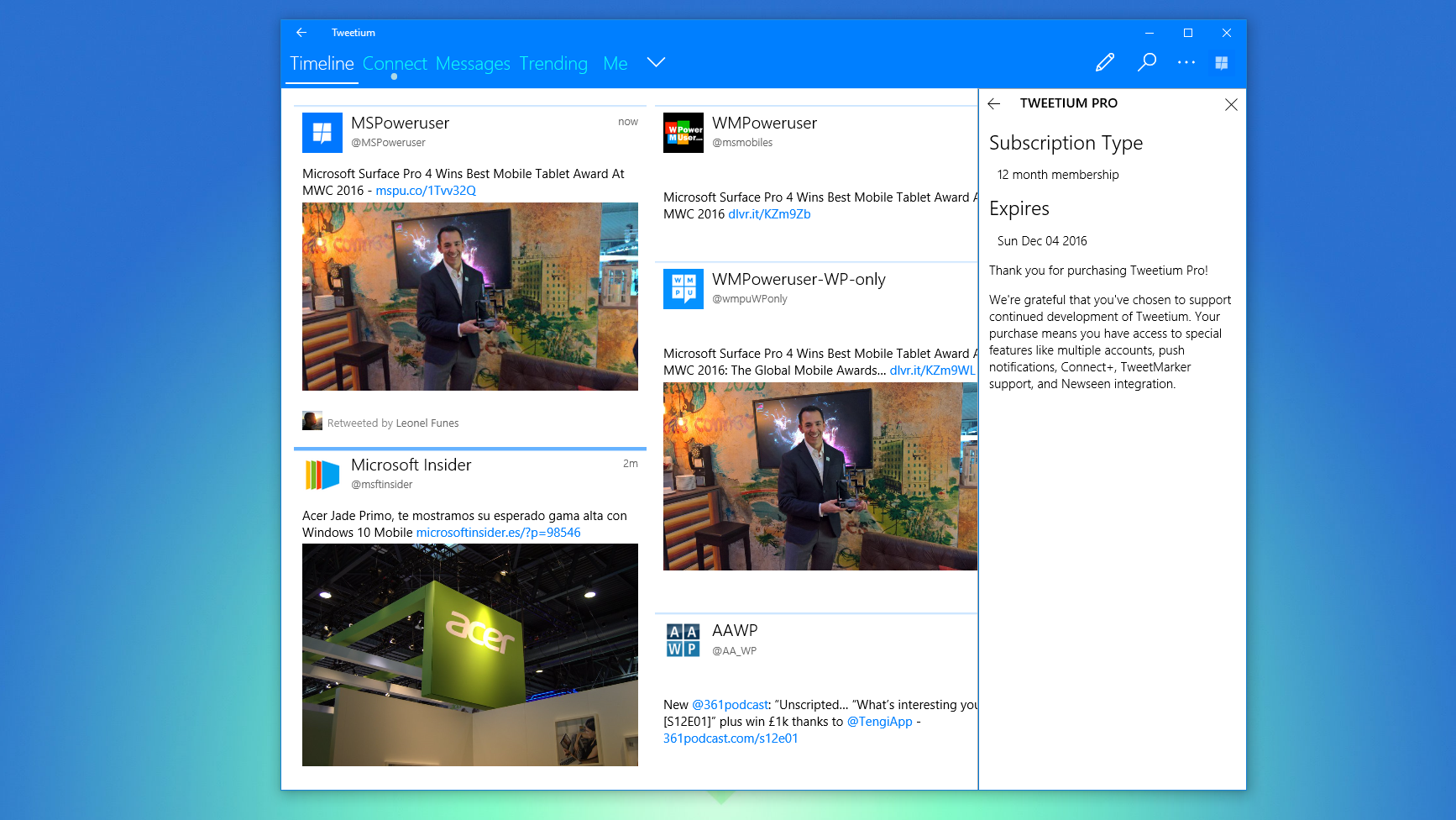Compose a new tweet with the pencil icon
Image resolution: width=1456 pixels, height=820 pixels.
[x=1105, y=62]
